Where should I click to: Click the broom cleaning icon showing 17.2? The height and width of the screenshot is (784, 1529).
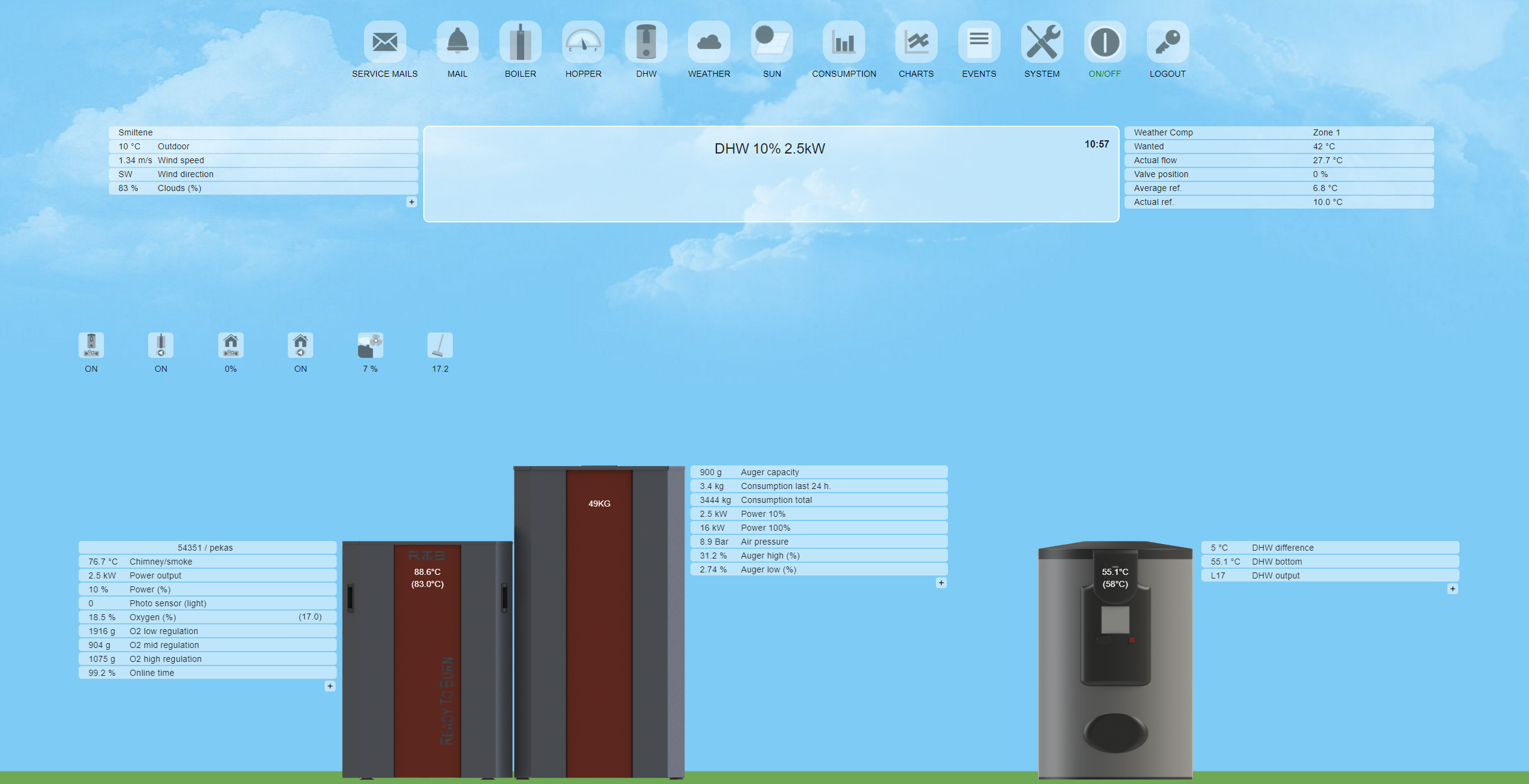tap(440, 346)
